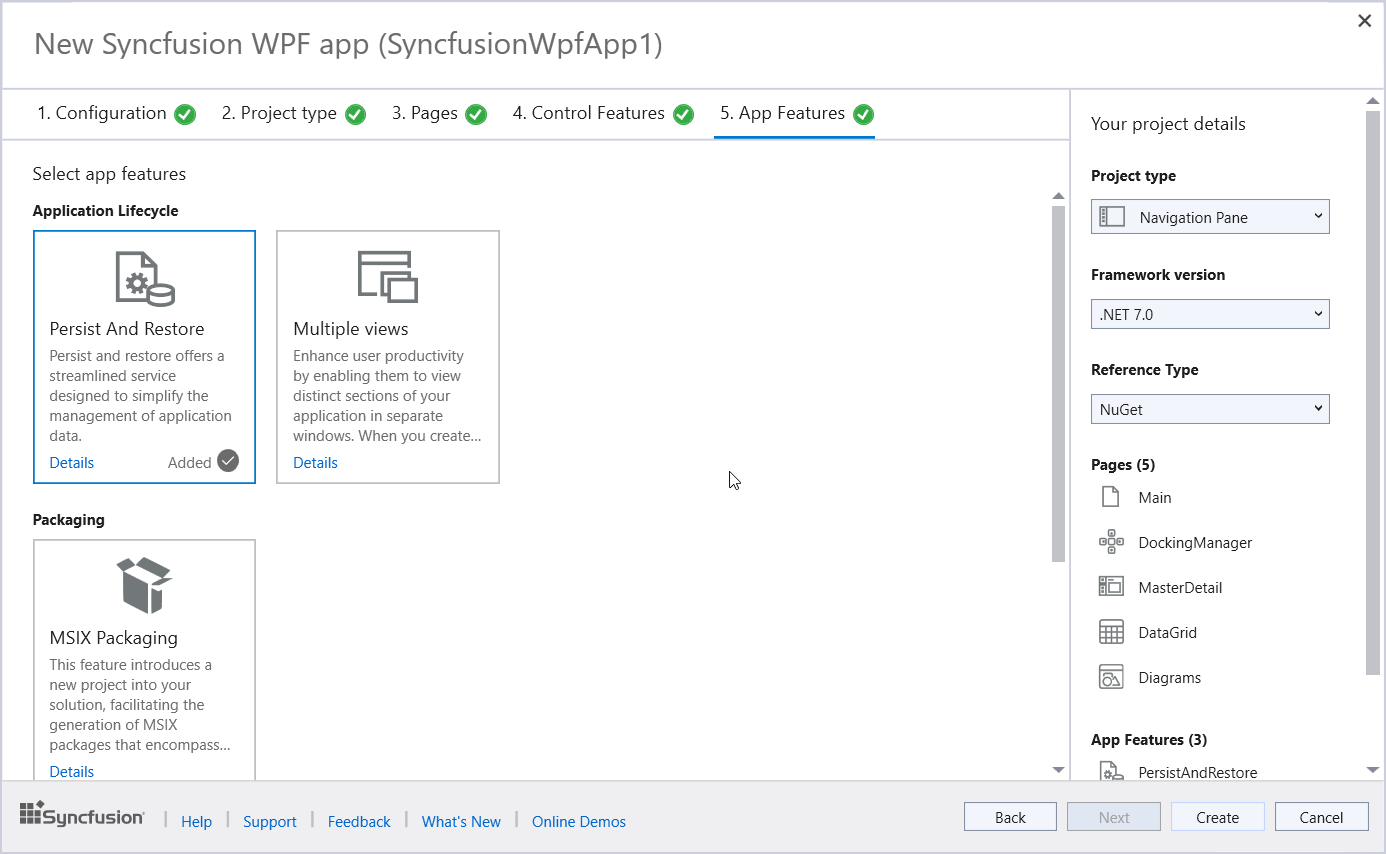
Task: Open the Project type Navigation Pane dropdown
Action: [x=1209, y=217]
